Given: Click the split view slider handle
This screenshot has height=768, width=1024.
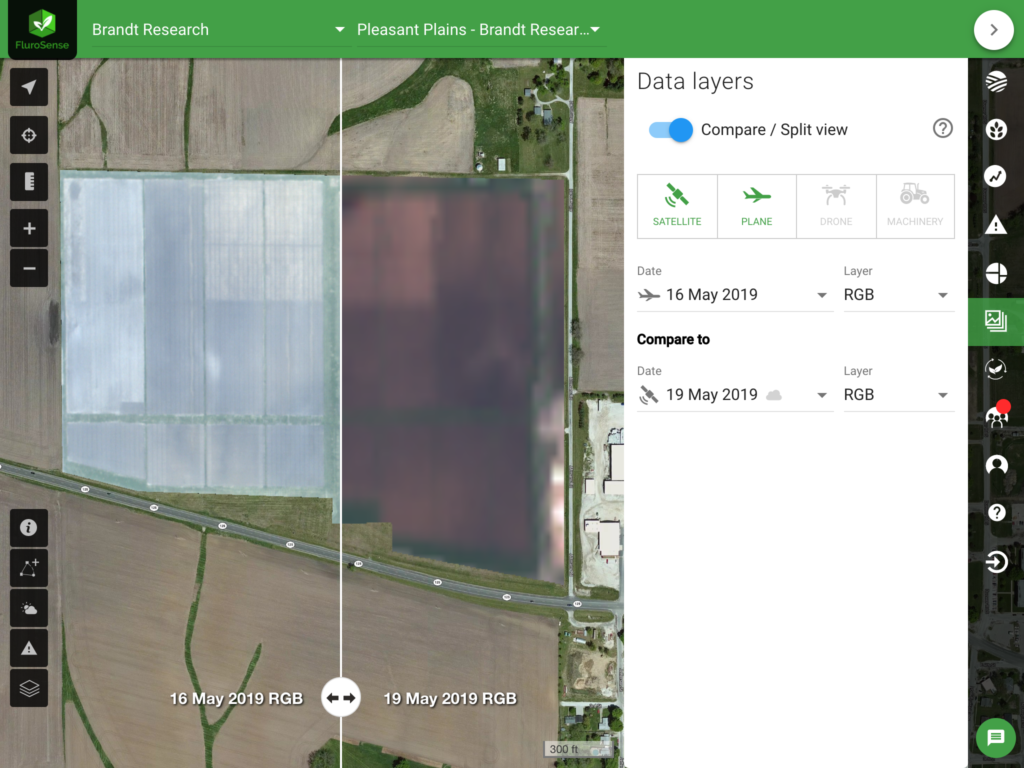Looking at the screenshot, I should [341, 697].
